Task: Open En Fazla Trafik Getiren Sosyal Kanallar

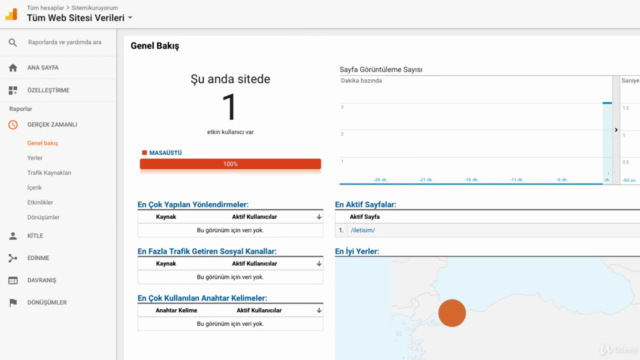Action: pyautogui.click(x=207, y=251)
